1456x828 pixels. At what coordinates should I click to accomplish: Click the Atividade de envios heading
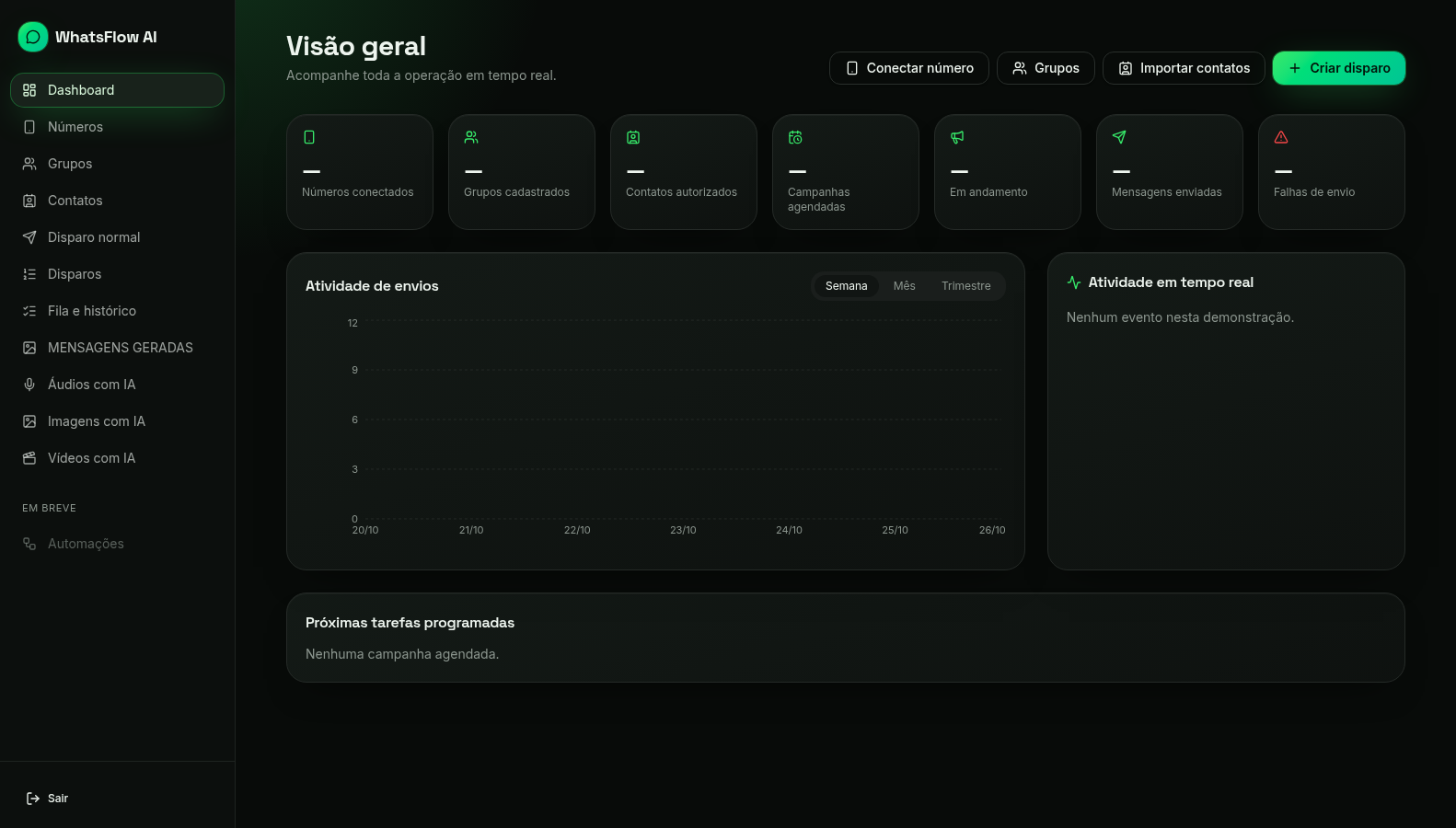372,286
